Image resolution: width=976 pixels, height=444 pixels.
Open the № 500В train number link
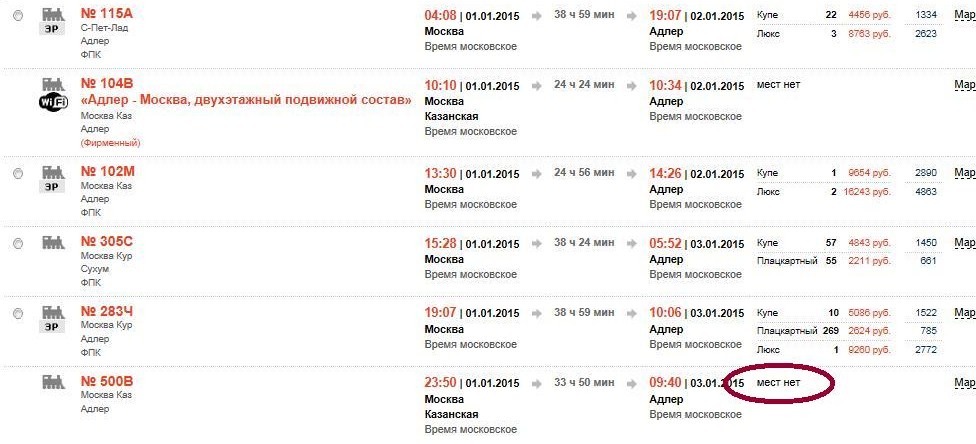pyautogui.click(x=107, y=382)
